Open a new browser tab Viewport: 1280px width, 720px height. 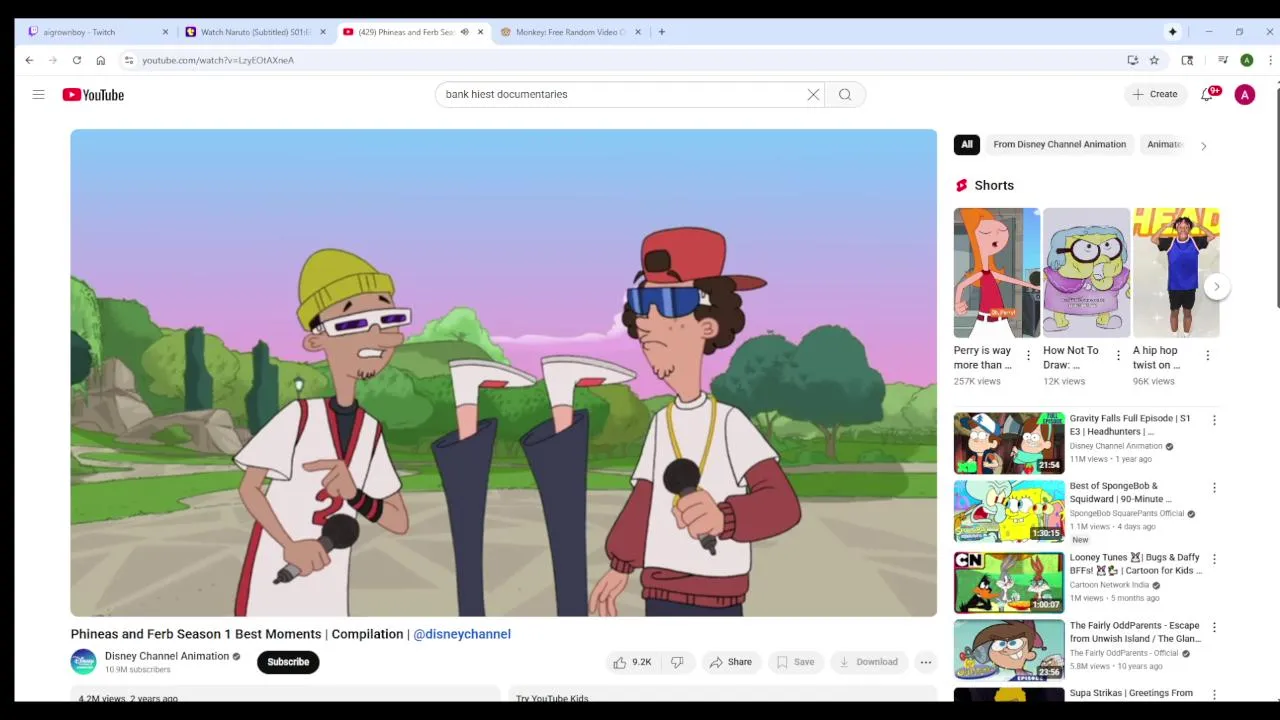tap(661, 32)
